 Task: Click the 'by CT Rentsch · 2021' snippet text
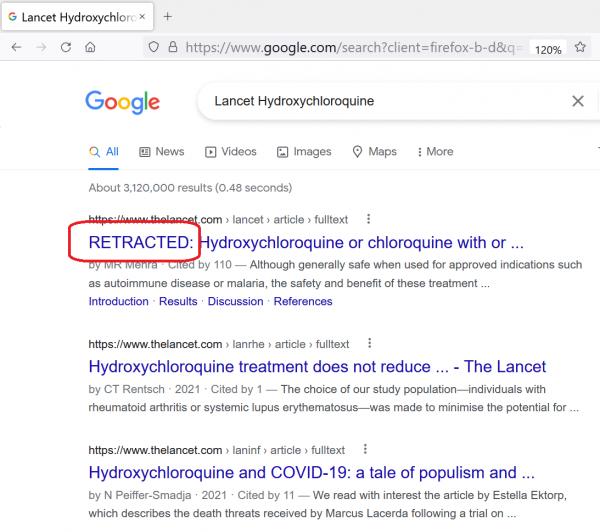coord(144,389)
